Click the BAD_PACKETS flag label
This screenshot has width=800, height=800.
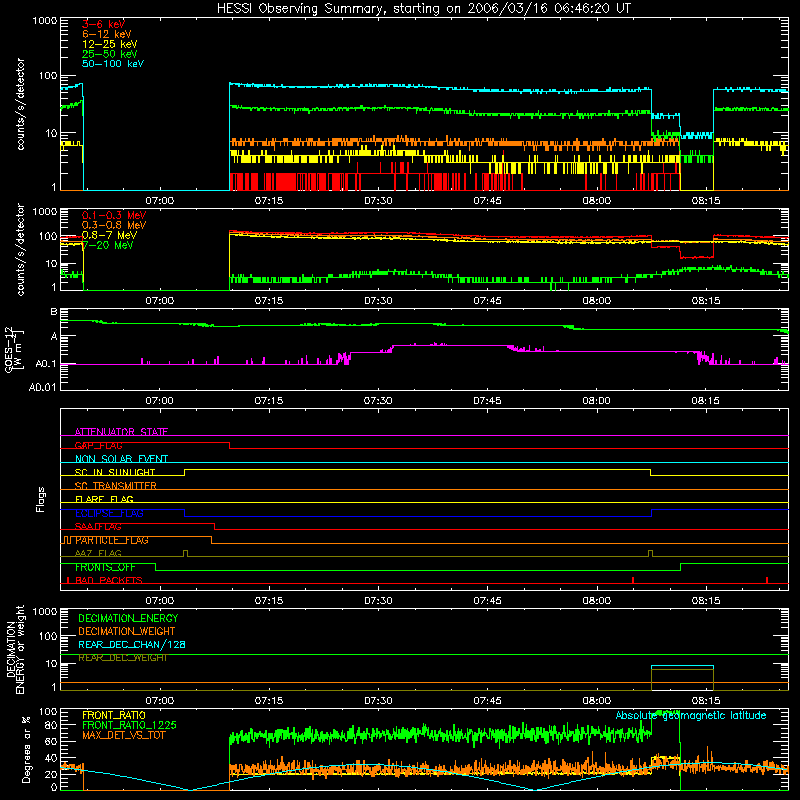109,580
